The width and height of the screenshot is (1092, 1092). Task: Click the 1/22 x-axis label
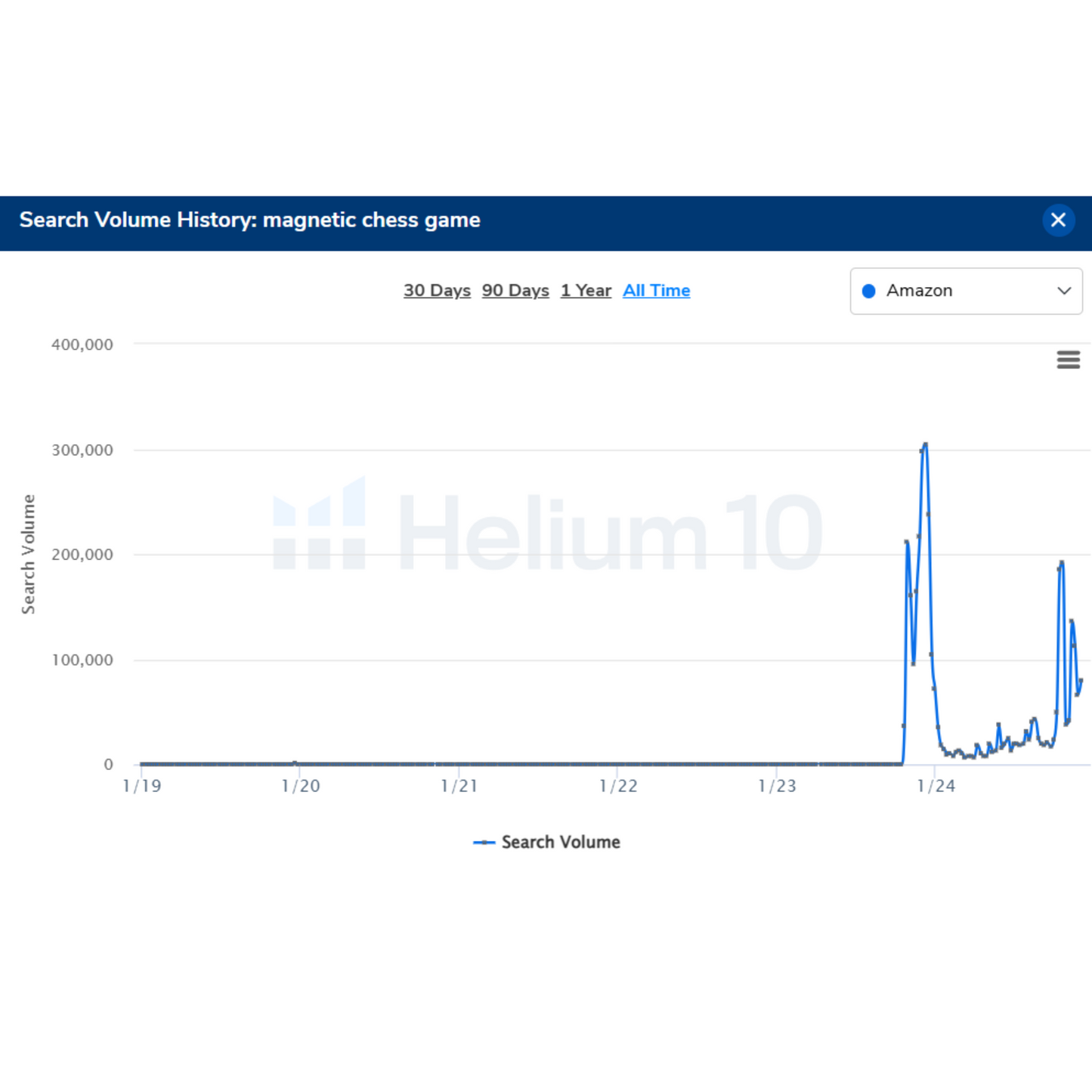(618, 786)
